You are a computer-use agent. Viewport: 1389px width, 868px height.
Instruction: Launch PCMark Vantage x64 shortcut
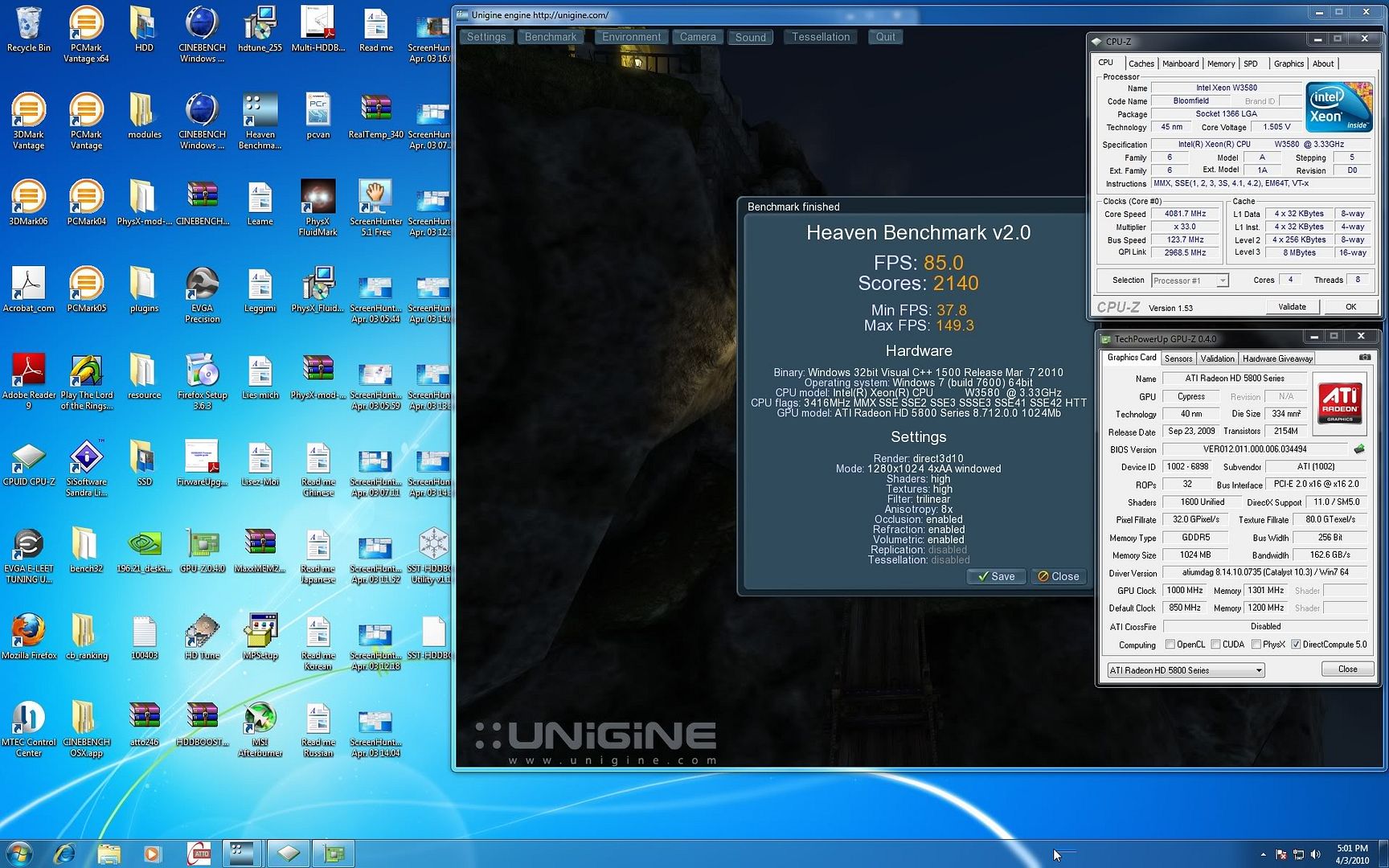click(x=86, y=35)
